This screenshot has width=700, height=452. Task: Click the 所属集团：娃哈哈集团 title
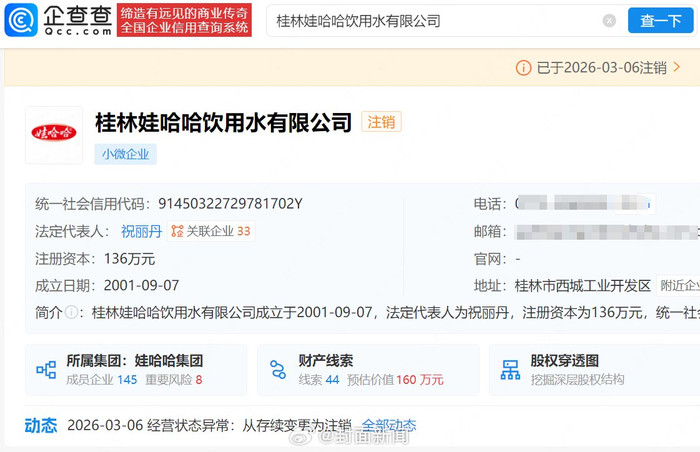point(135,360)
